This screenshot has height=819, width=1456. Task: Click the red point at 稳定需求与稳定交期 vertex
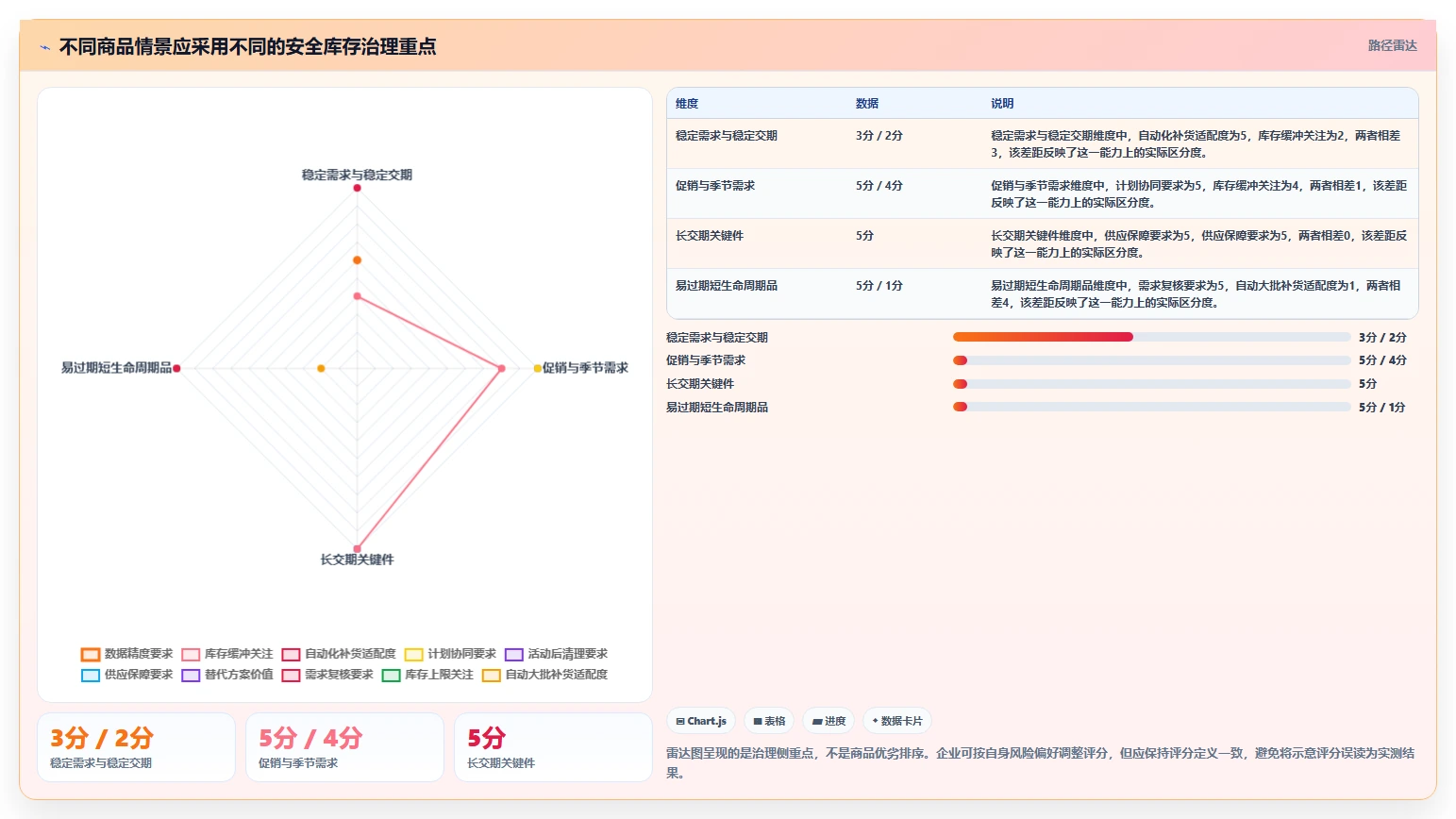357,188
